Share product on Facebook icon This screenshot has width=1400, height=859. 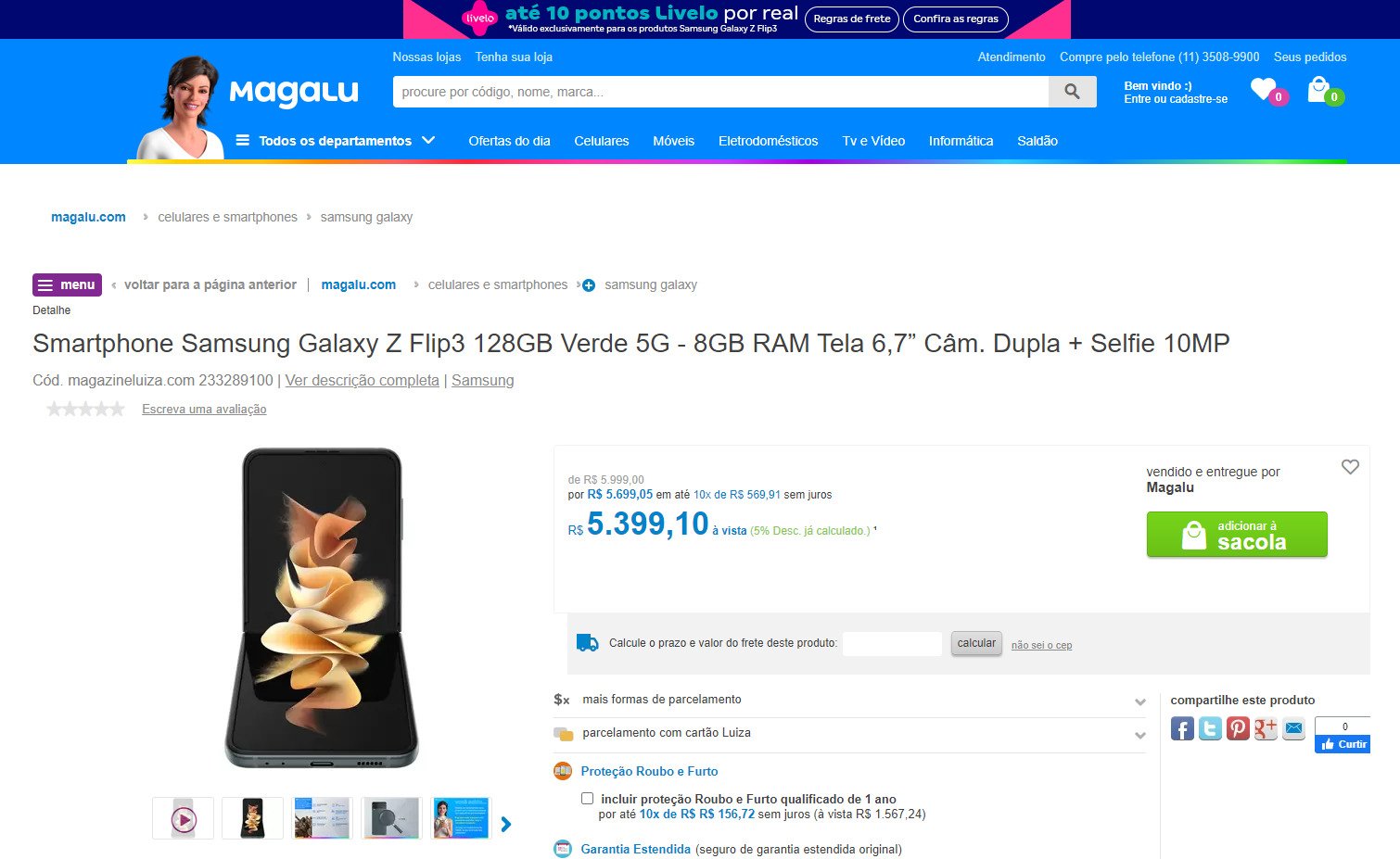(x=1182, y=728)
